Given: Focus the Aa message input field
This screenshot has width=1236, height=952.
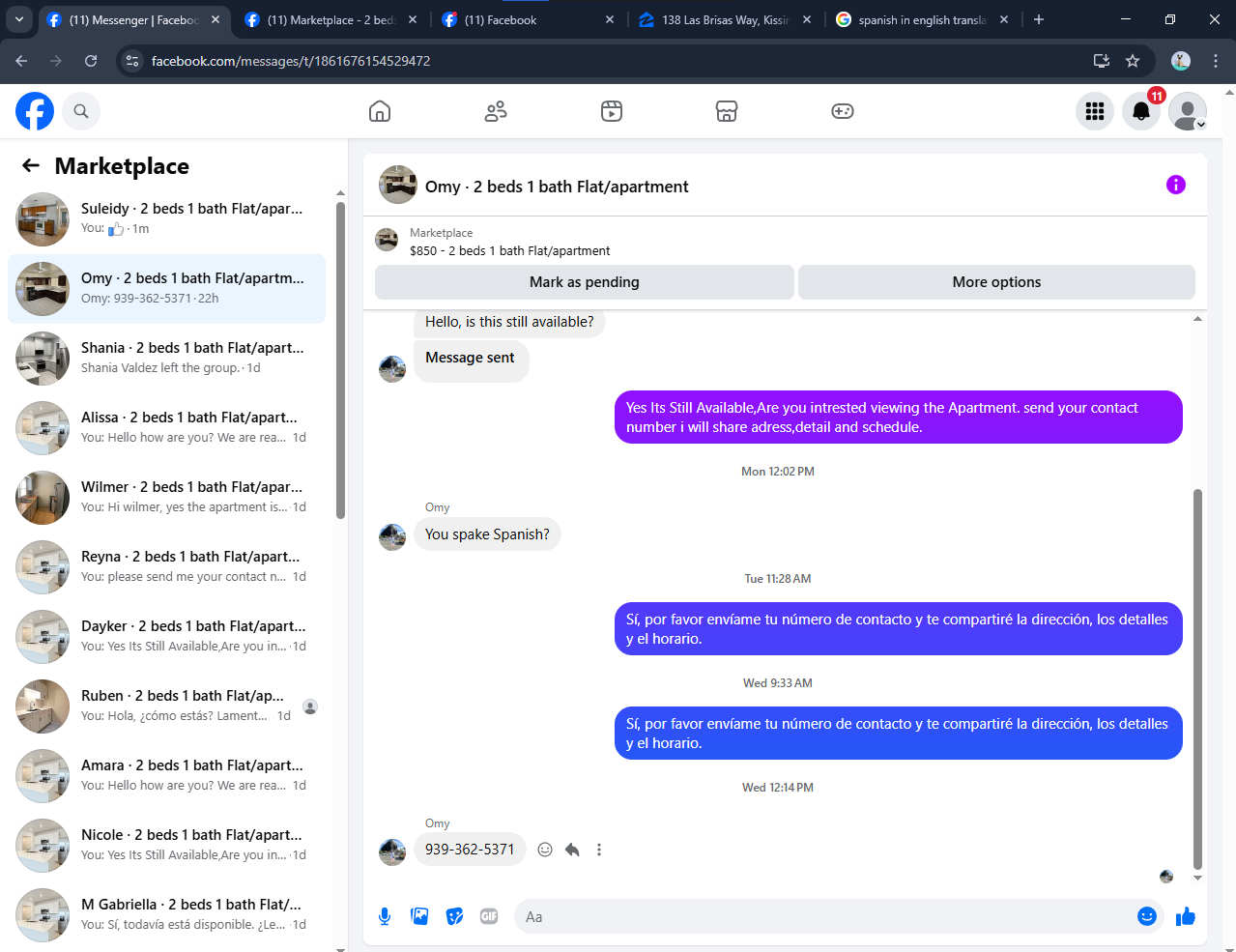Looking at the screenshot, I should point(826,916).
